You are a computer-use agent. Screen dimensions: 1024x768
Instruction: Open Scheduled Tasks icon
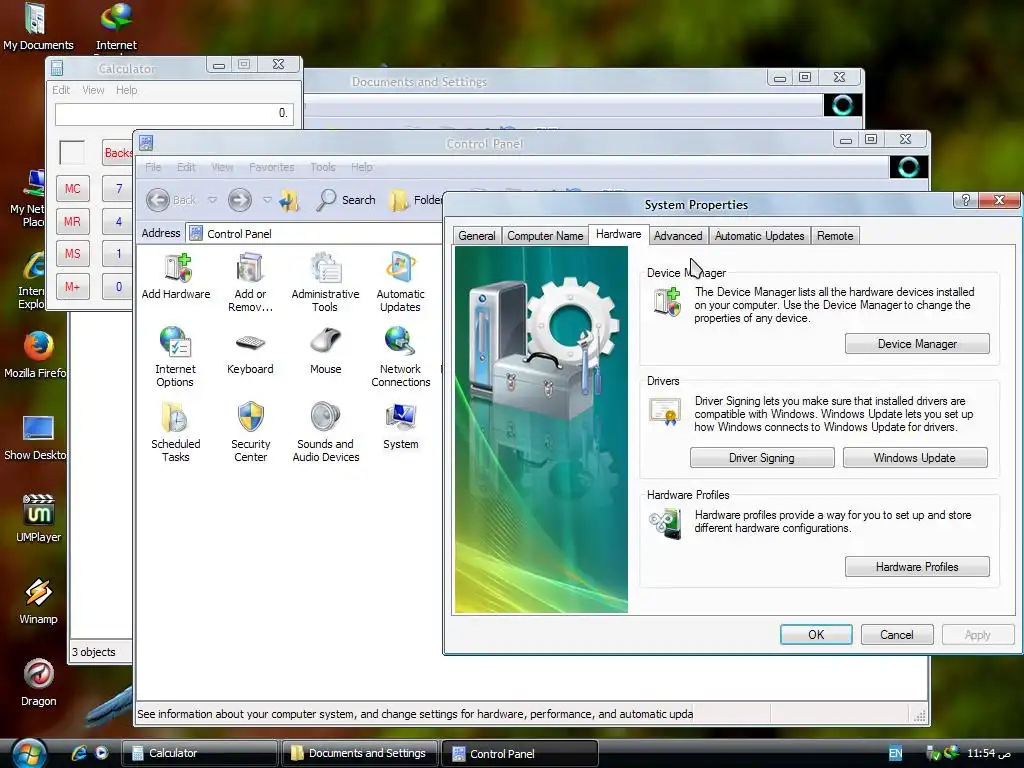[175, 433]
